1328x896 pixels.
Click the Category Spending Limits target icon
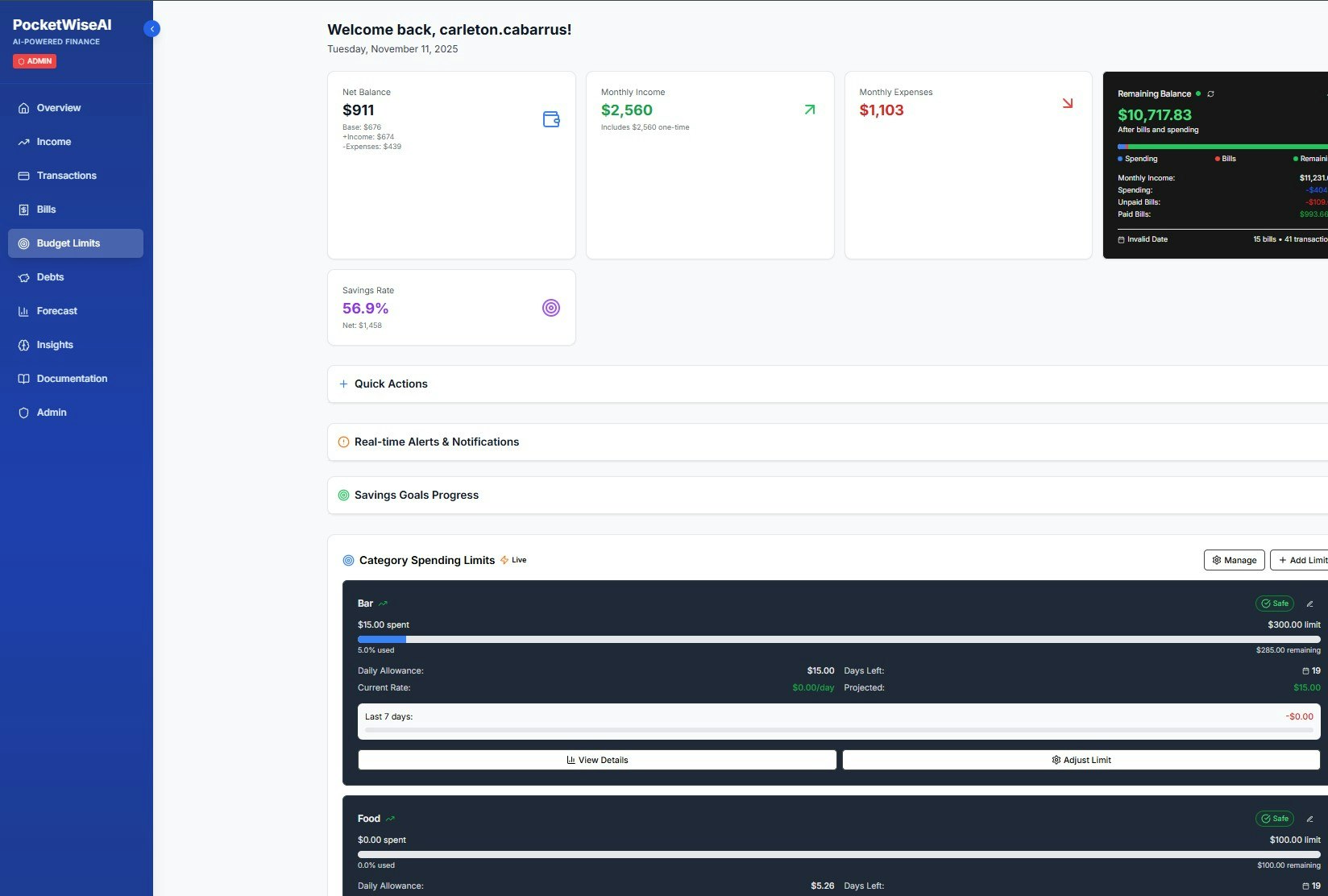pos(348,560)
